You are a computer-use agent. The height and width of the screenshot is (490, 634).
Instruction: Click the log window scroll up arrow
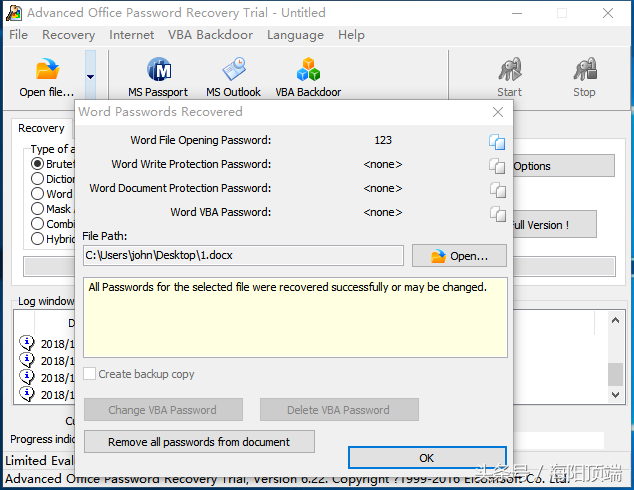pyautogui.click(x=615, y=321)
